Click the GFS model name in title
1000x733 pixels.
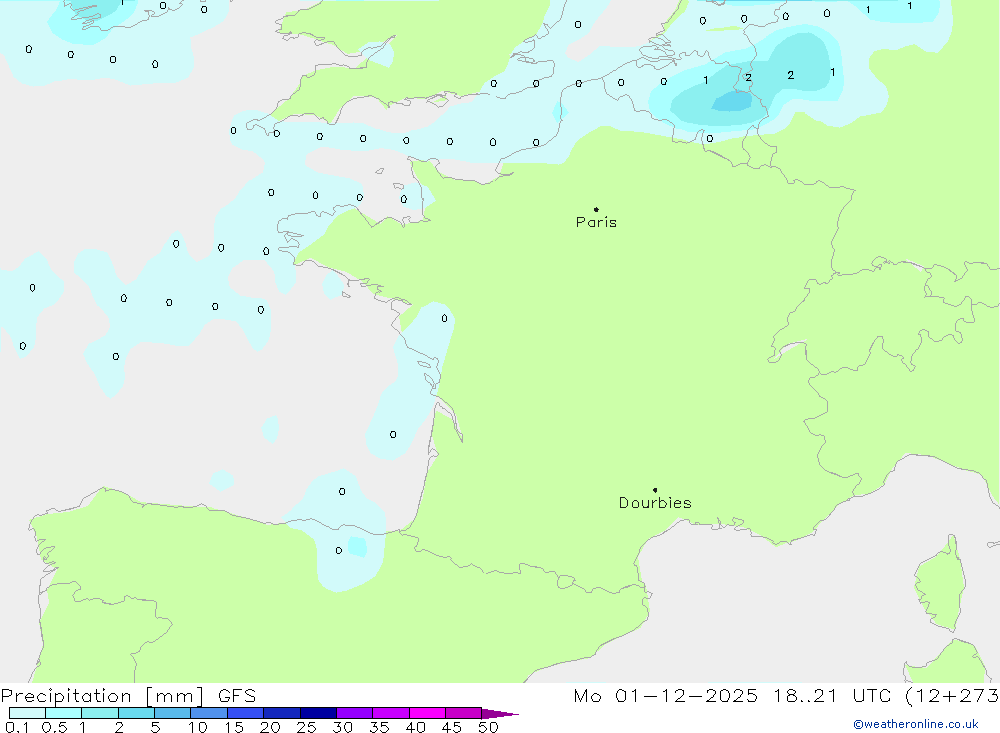coord(237,696)
